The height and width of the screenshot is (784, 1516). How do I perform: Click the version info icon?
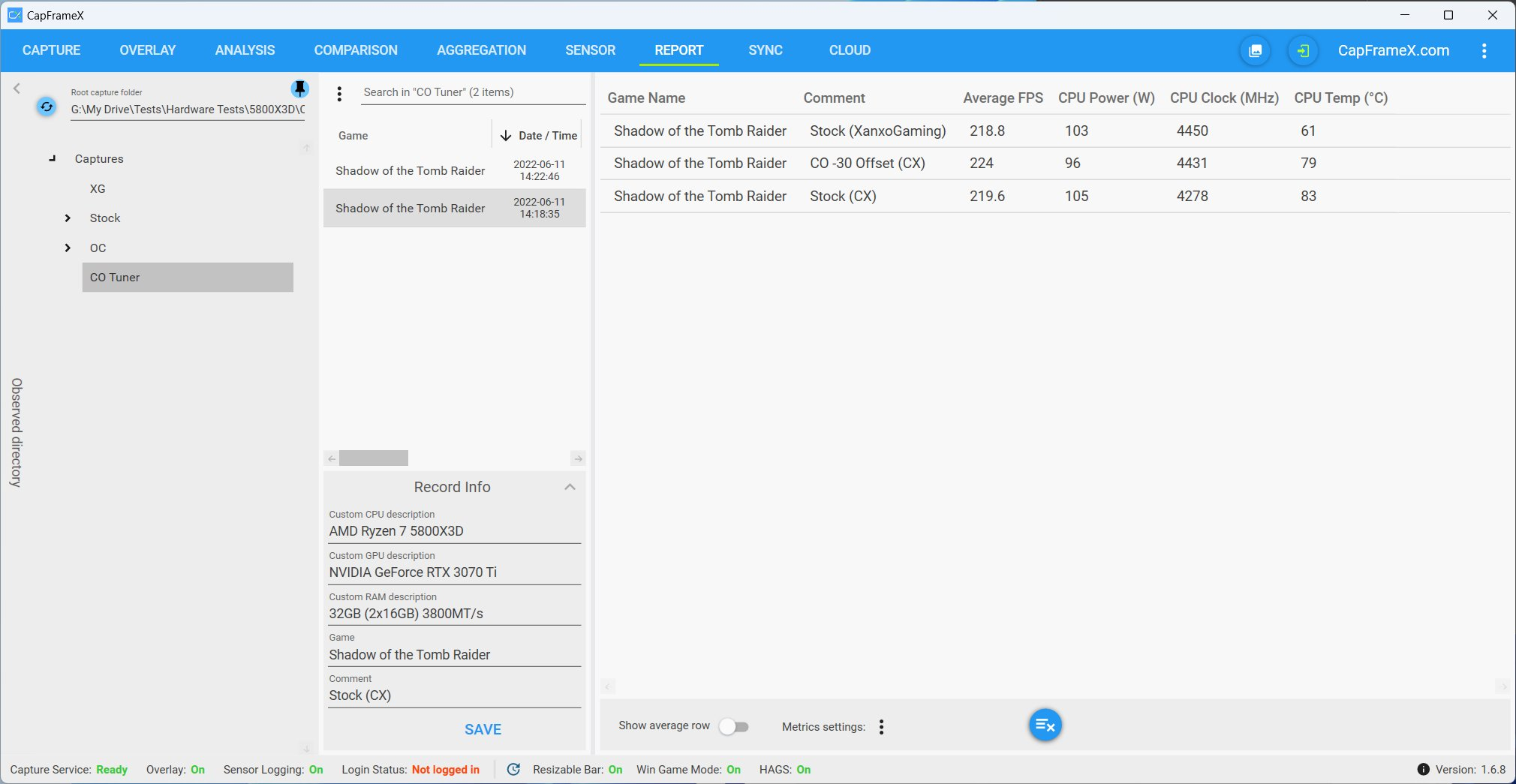[x=1423, y=770]
